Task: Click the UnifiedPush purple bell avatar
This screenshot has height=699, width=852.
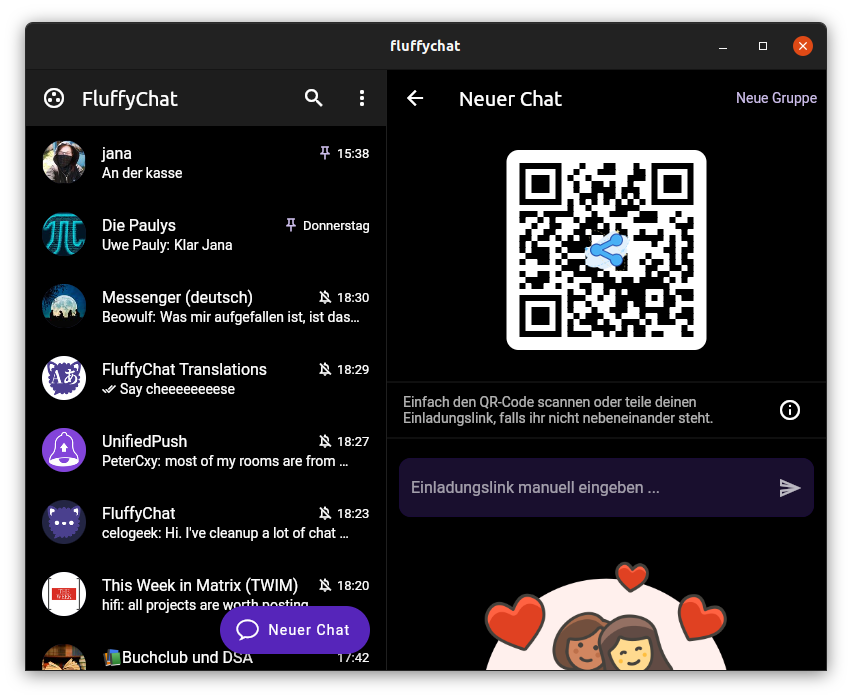Action: (x=64, y=450)
